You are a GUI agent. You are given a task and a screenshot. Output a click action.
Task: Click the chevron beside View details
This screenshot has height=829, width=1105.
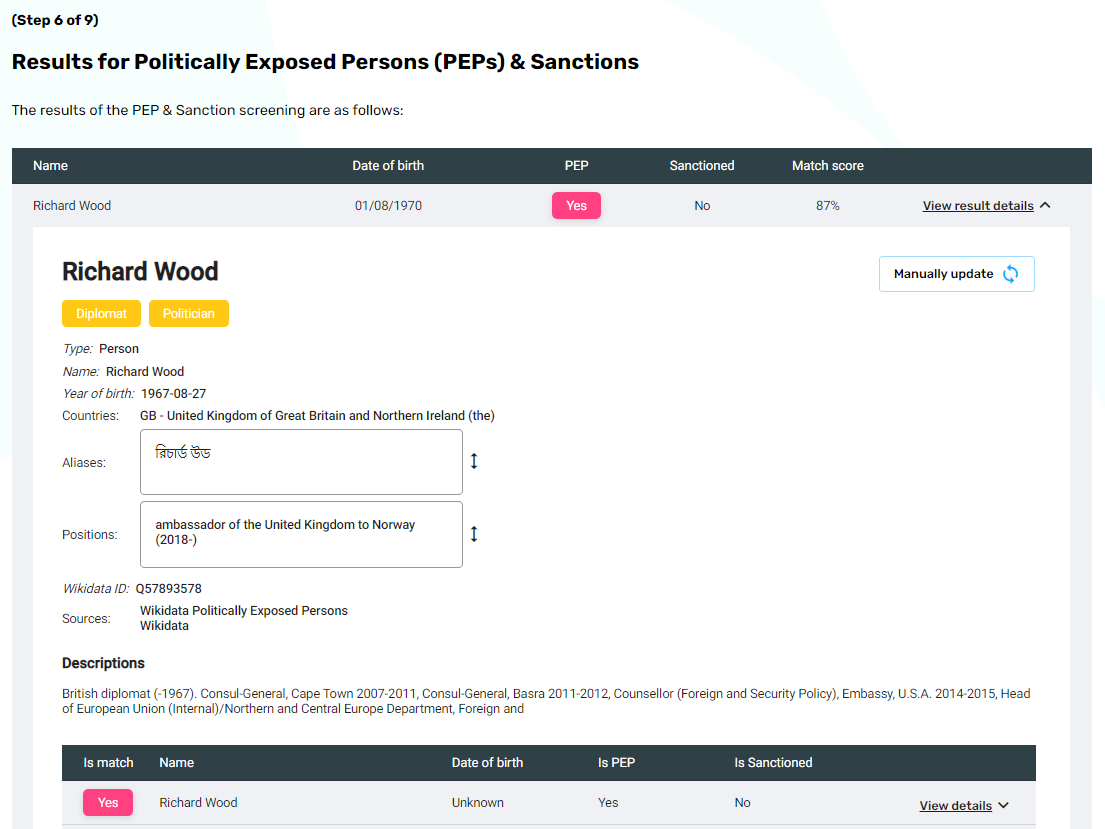(1004, 806)
